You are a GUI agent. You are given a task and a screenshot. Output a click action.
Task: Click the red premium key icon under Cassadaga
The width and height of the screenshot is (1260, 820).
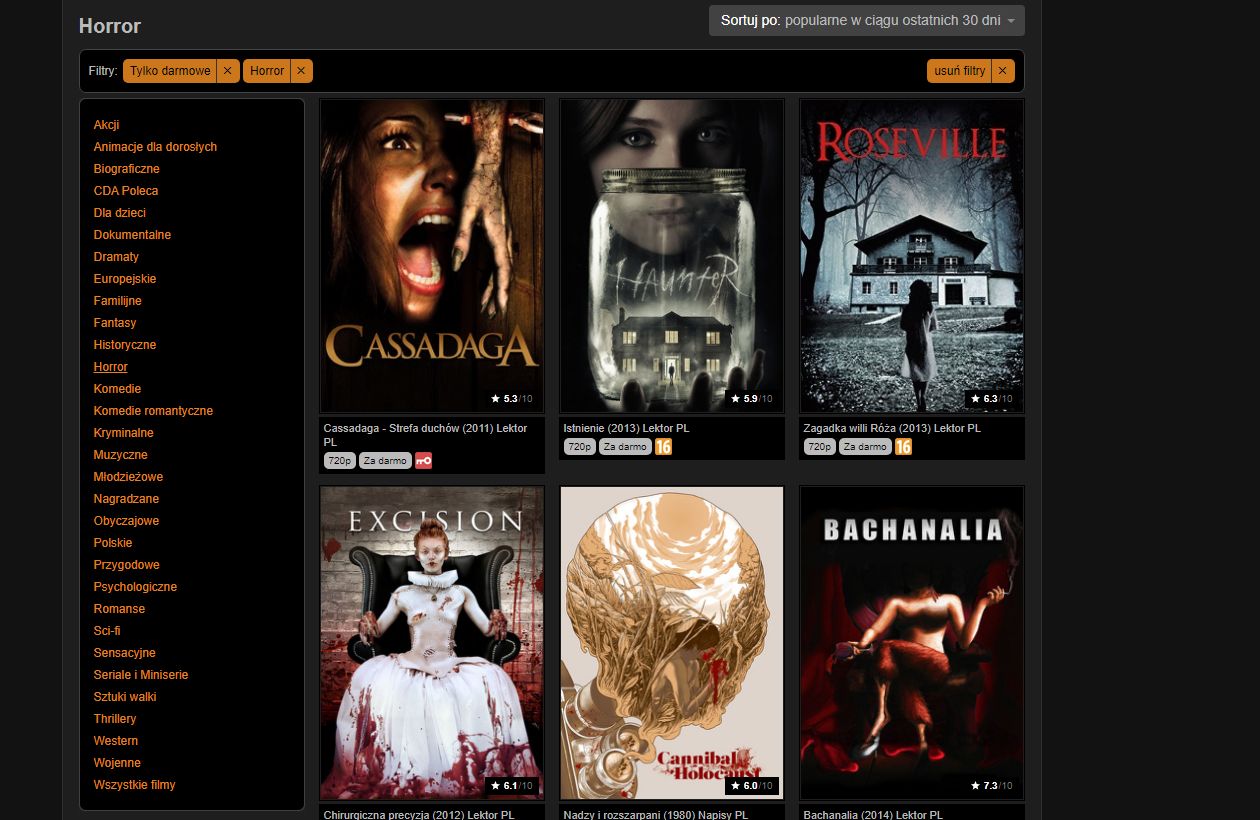coord(423,461)
